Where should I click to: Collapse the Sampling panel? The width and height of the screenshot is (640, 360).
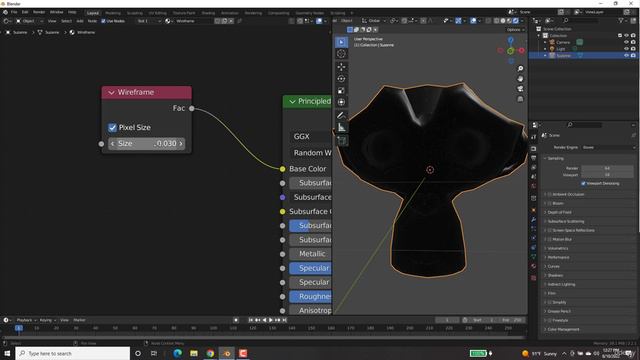pyautogui.click(x=555, y=158)
